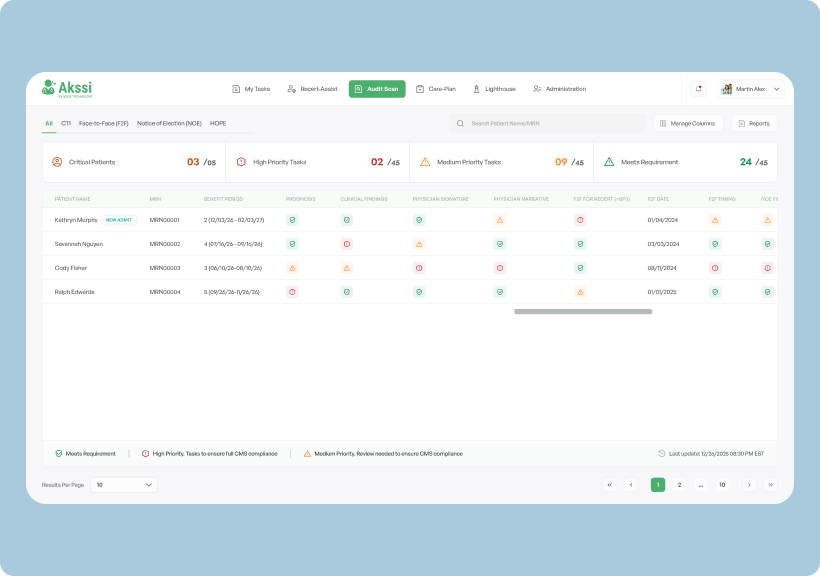Click Kathryn Murphy's F2F for Recert alert icon
Viewport: 820px width, 576px height.
point(580,220)
